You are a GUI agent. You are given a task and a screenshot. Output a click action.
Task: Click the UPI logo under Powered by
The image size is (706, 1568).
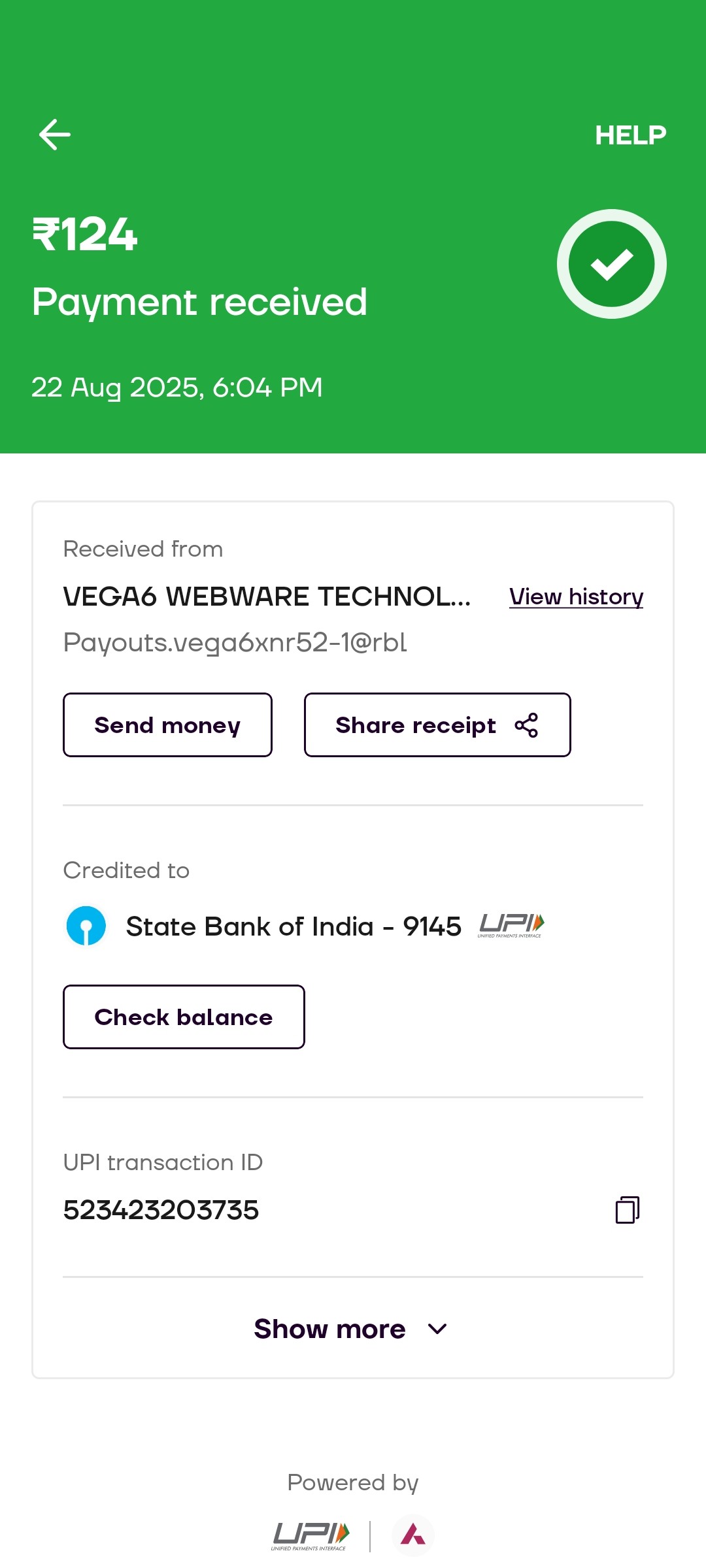[x=311, y=1535]
